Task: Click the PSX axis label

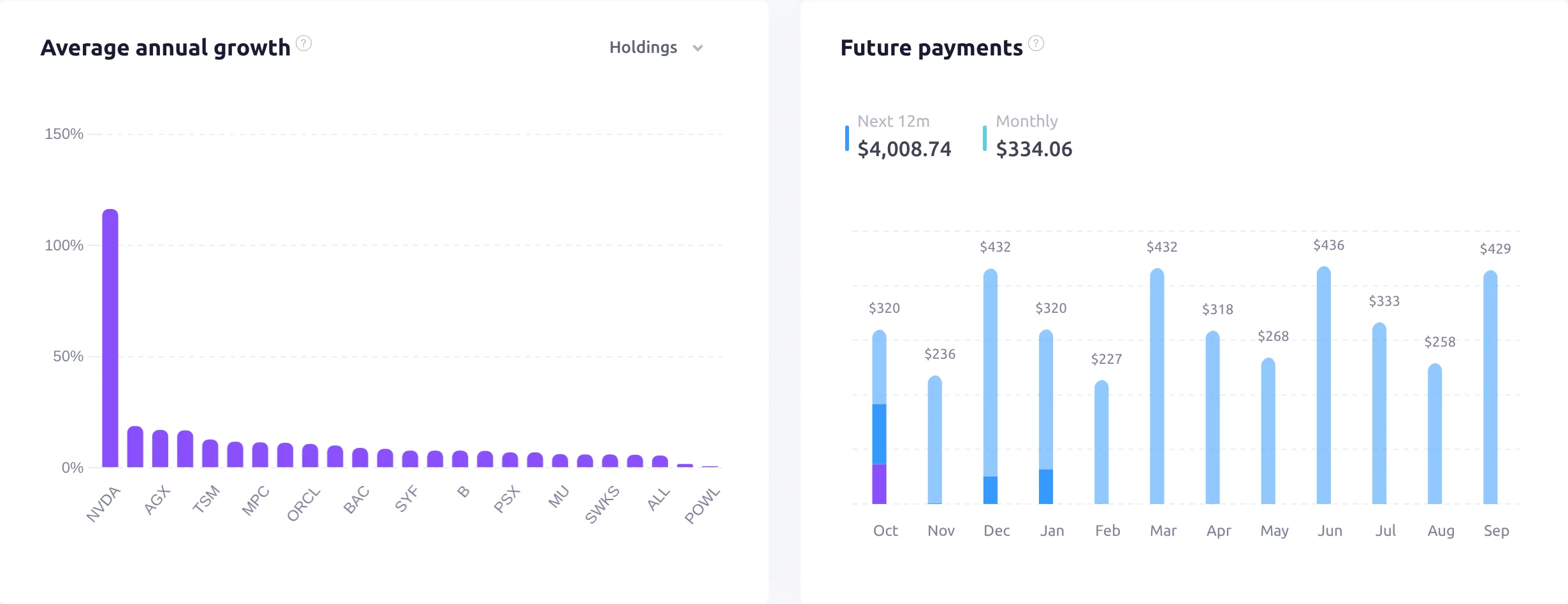Action: click(507, 500)
